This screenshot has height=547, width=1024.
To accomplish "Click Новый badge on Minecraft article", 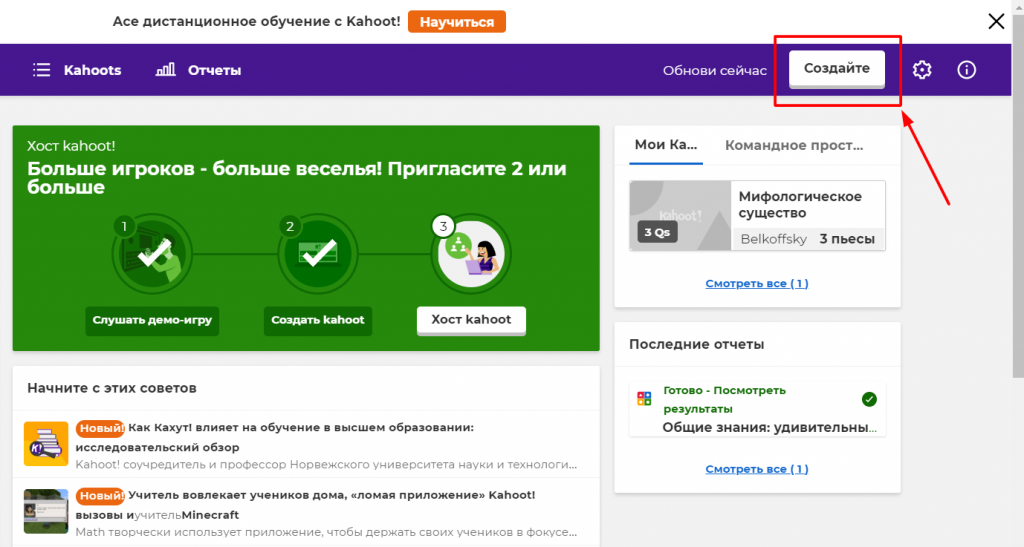I will click(x=100, y=496).
